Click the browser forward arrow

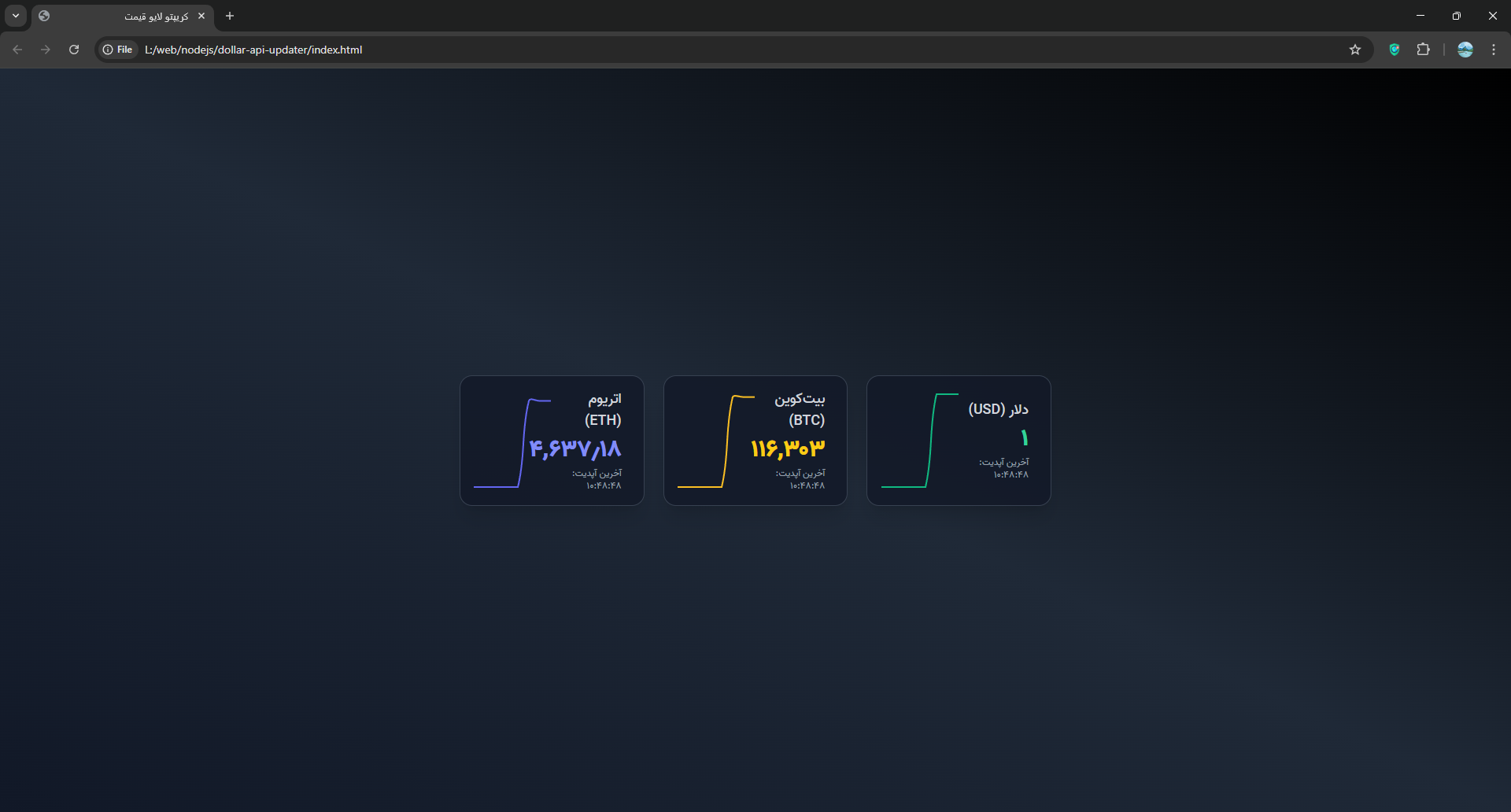click(46, 50)
